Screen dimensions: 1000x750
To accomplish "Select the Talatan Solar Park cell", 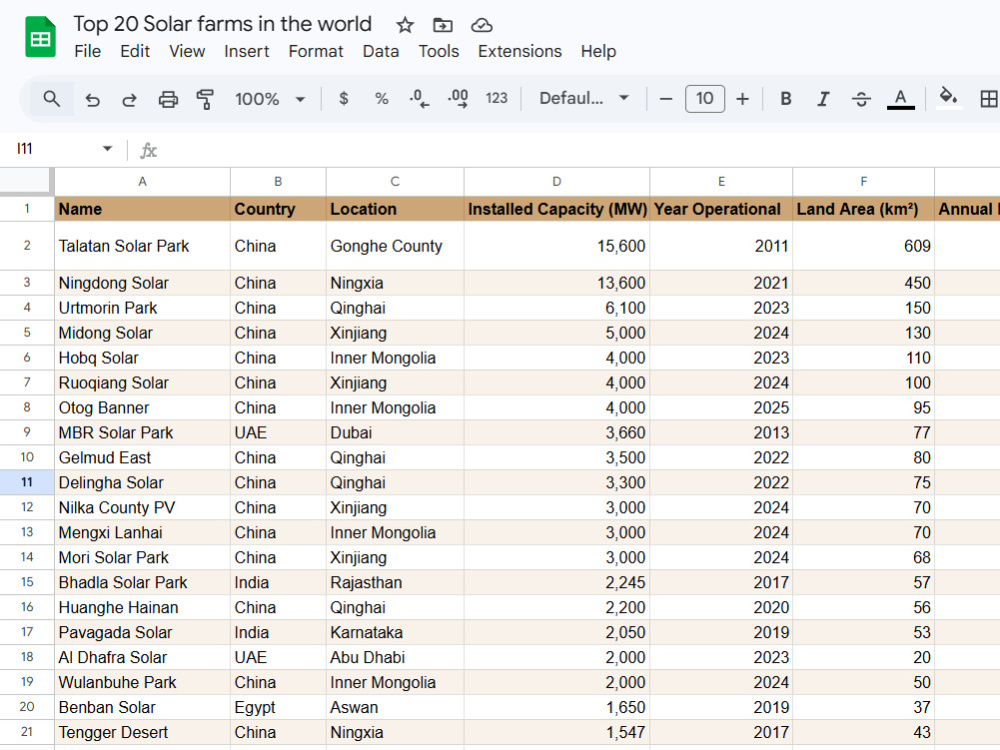I will tap(142, 246).
